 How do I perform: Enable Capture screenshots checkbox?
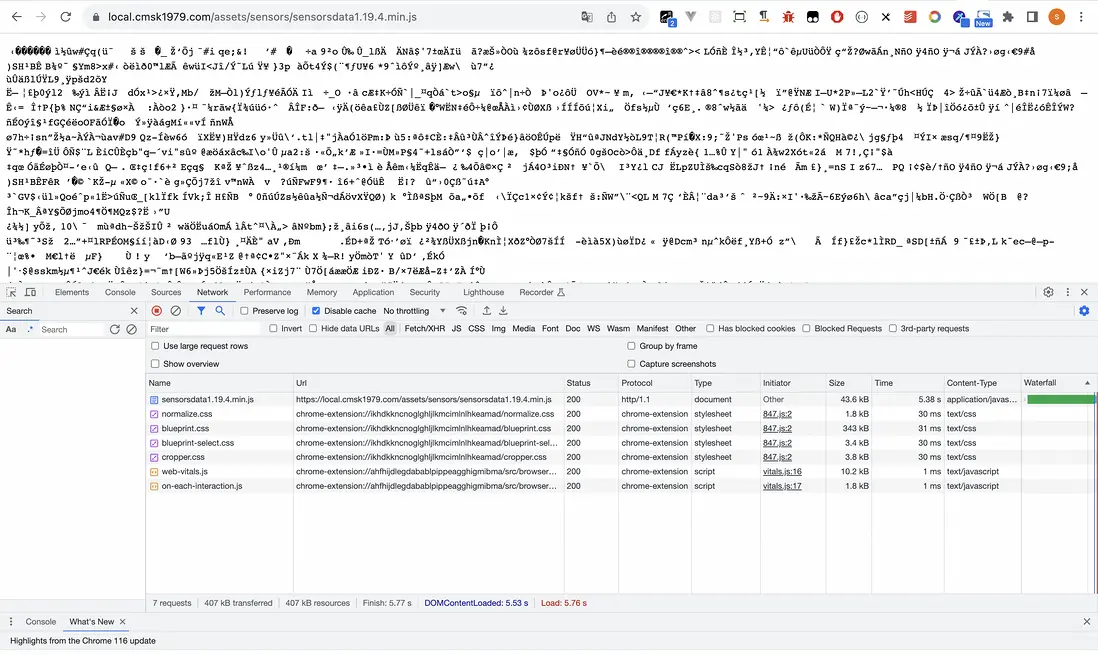(x=631, y=364)
